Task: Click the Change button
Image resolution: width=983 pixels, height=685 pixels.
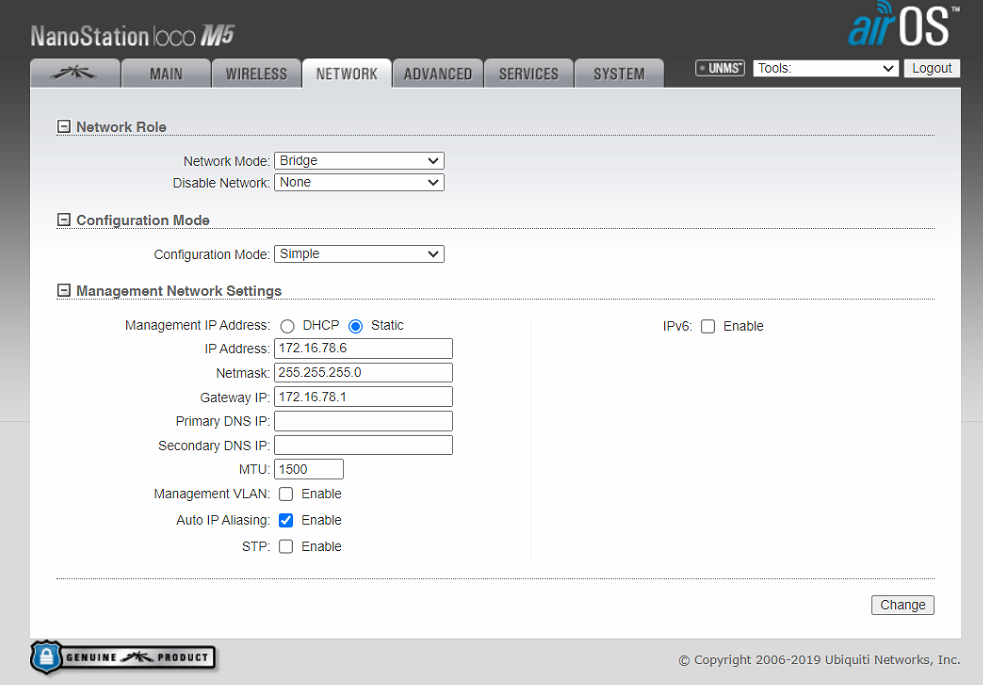Action: coord(903,605)
